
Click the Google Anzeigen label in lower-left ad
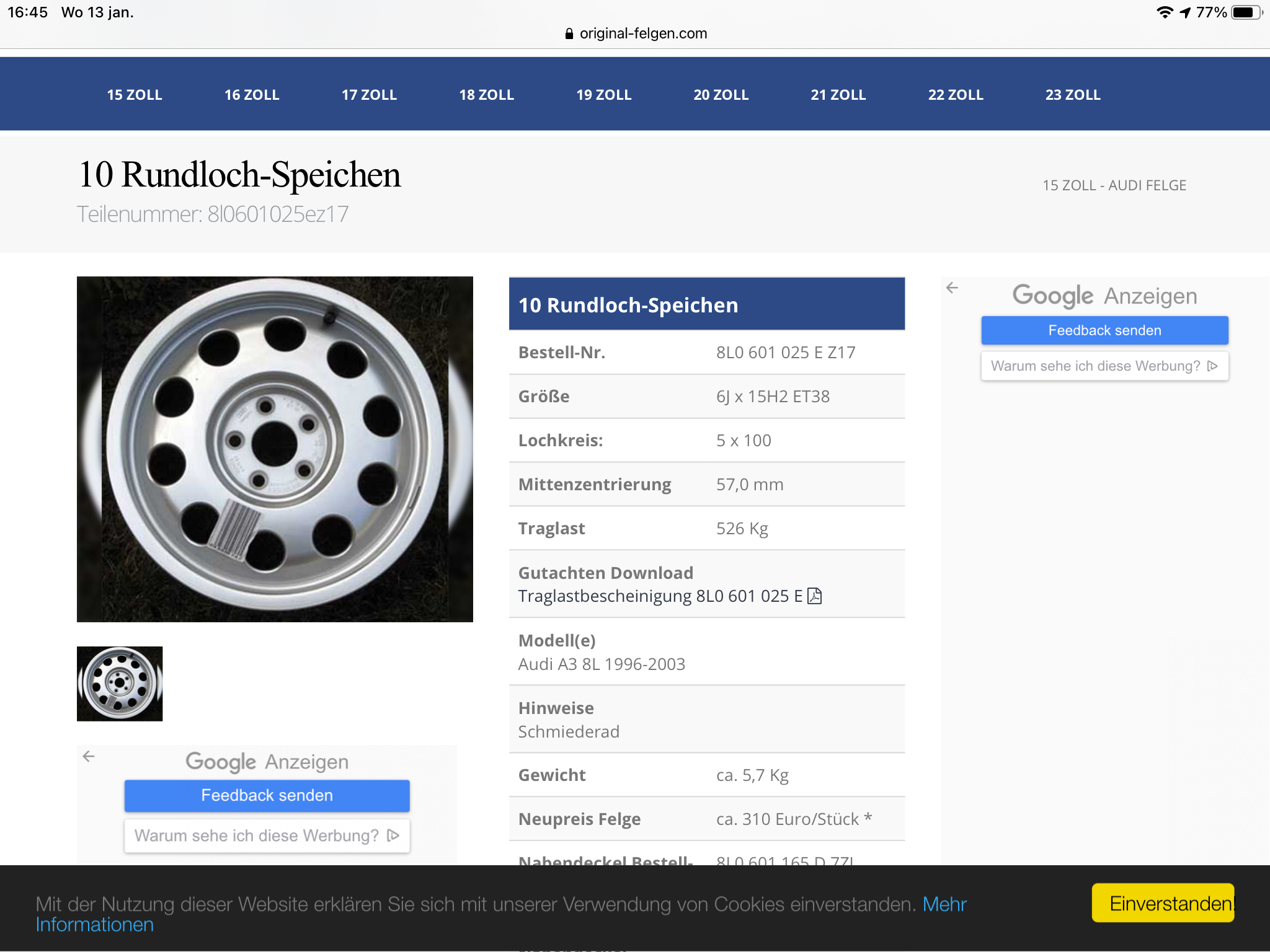(x=267, y=762)
